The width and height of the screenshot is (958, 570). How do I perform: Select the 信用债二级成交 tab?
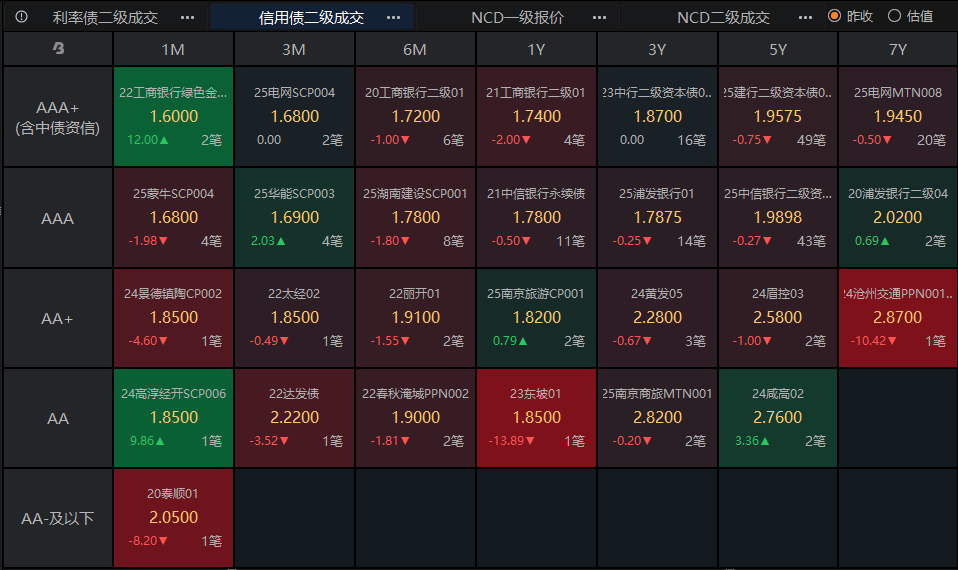coord(311,17)
